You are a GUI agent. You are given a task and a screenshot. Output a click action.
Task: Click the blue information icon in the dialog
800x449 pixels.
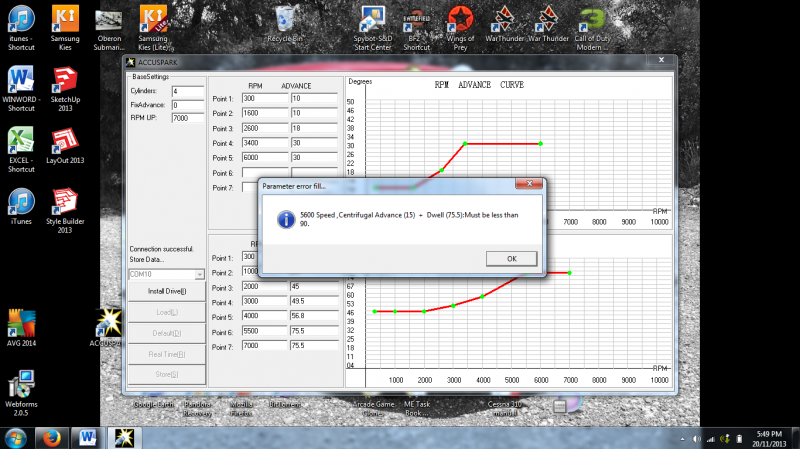tap(286, 219)
